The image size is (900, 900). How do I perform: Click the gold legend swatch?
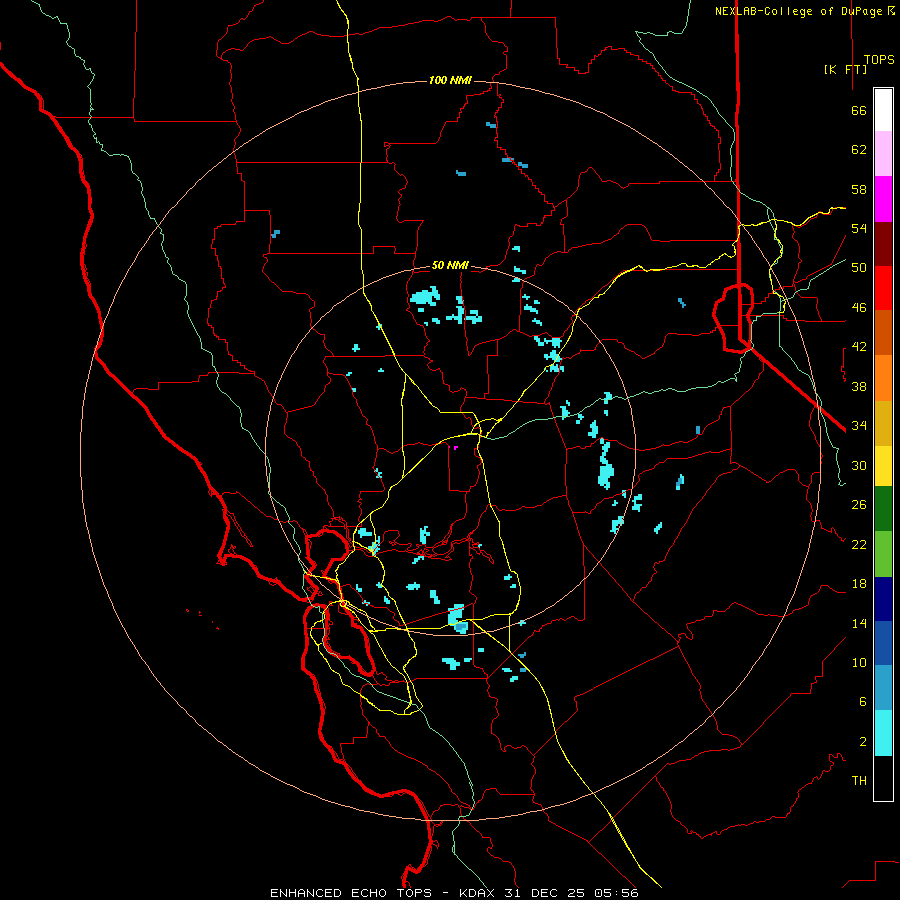point(883,423)
